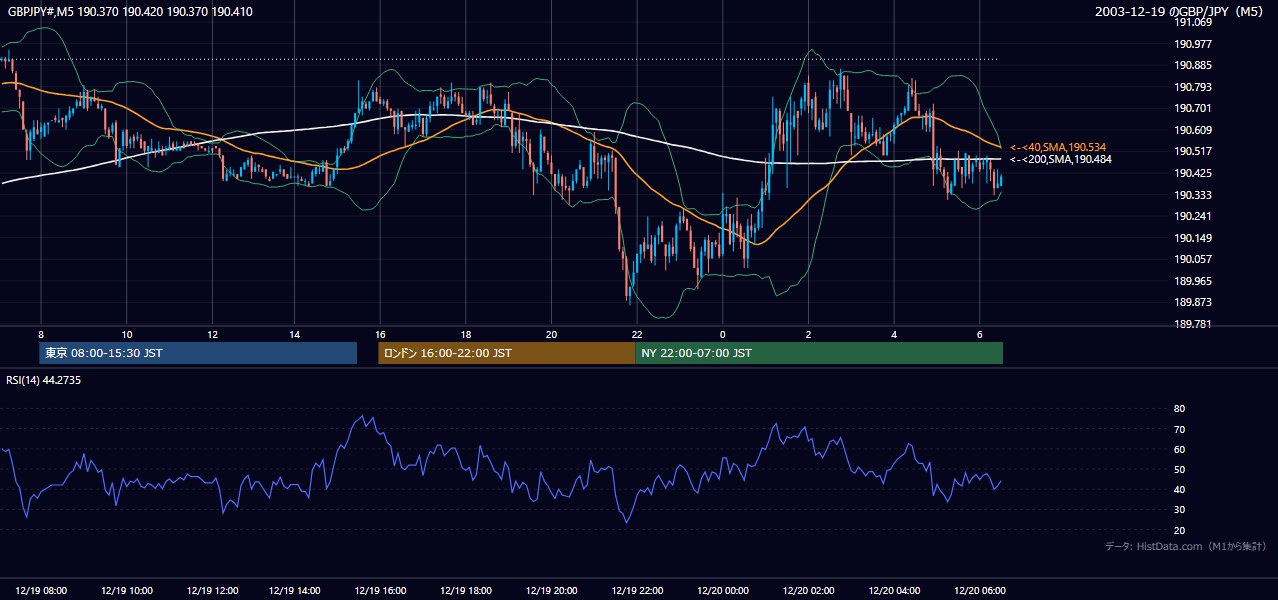The image size is (1278, 600).
Task: Click price axis value 190.149
Action: pyautogui.click(x=1195, y=238)
